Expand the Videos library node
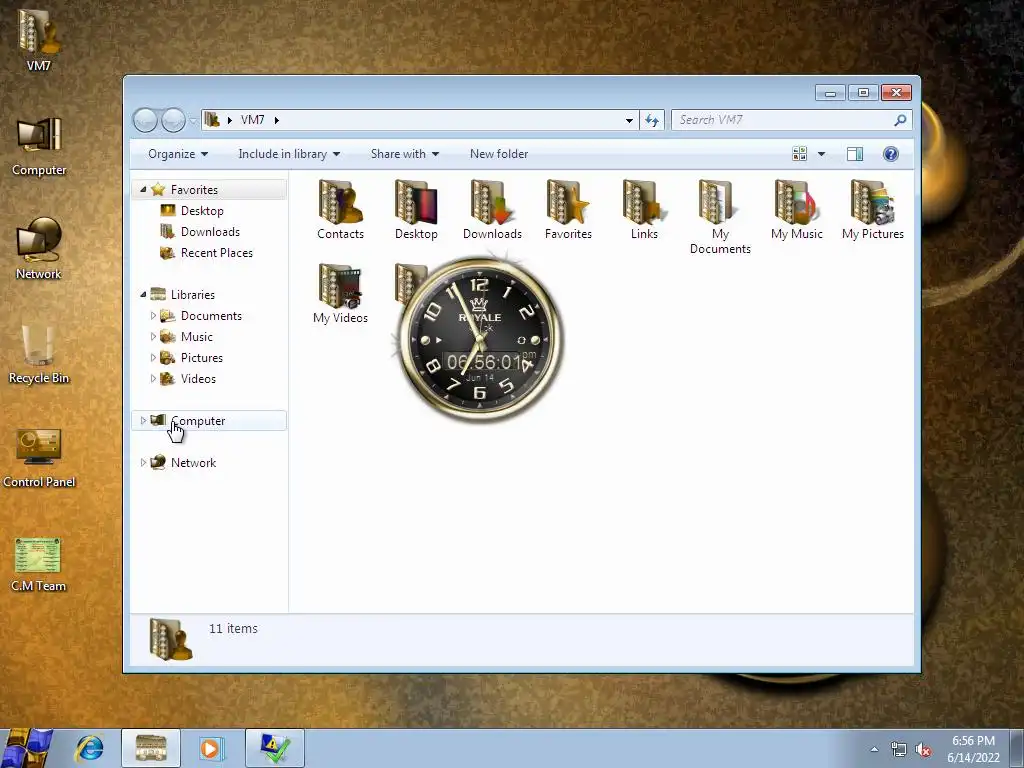 153,378
